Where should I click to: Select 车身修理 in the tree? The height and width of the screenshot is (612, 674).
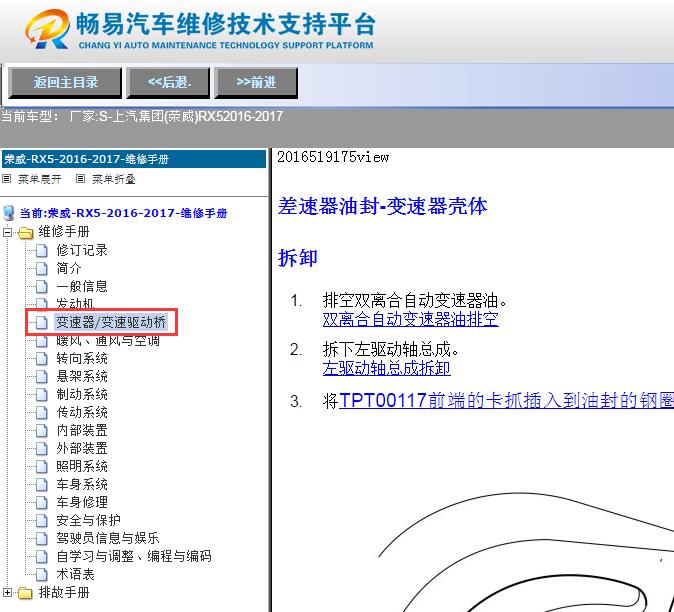click(x=82, y=502)
